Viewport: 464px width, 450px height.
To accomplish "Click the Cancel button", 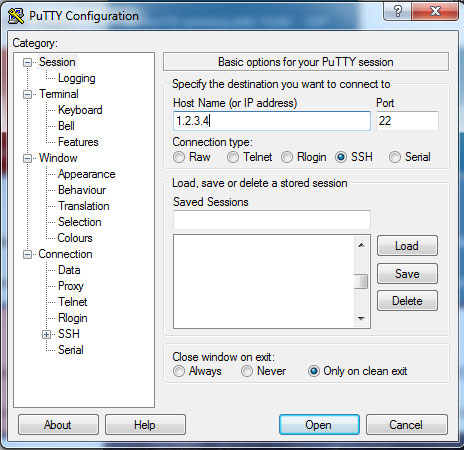I will click(x=407, y=425).
